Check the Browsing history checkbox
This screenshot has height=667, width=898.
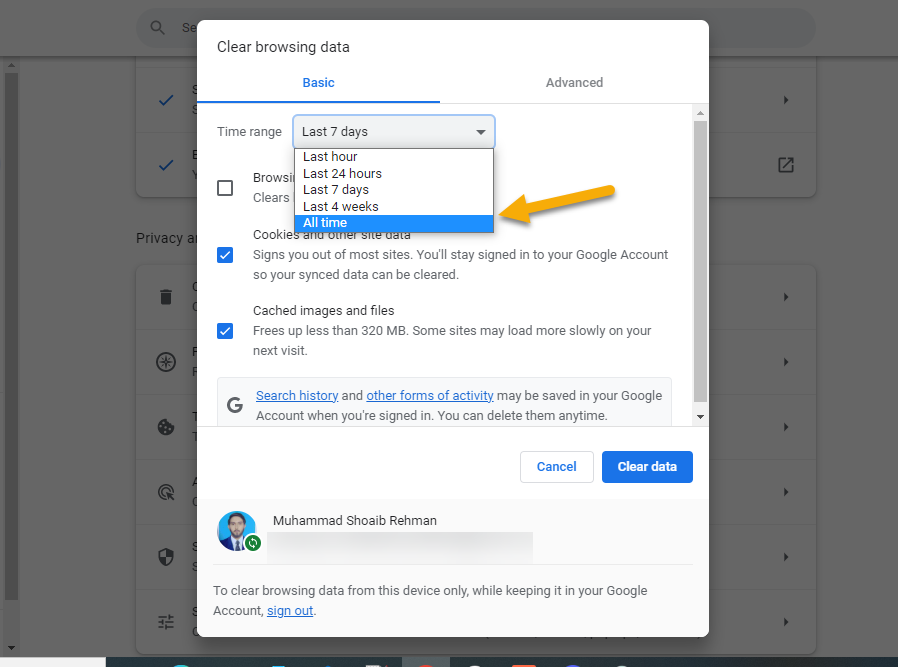click(x=225, y=188)
